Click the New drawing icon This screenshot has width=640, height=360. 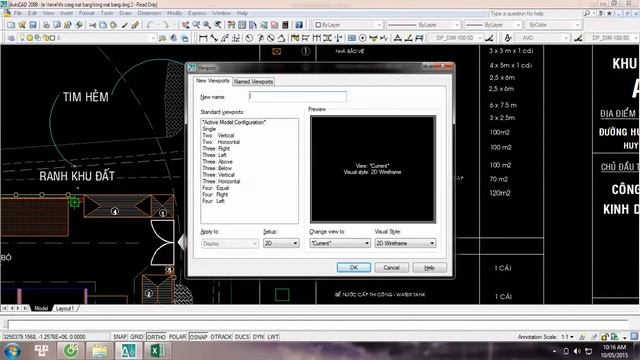coord(11,25)
